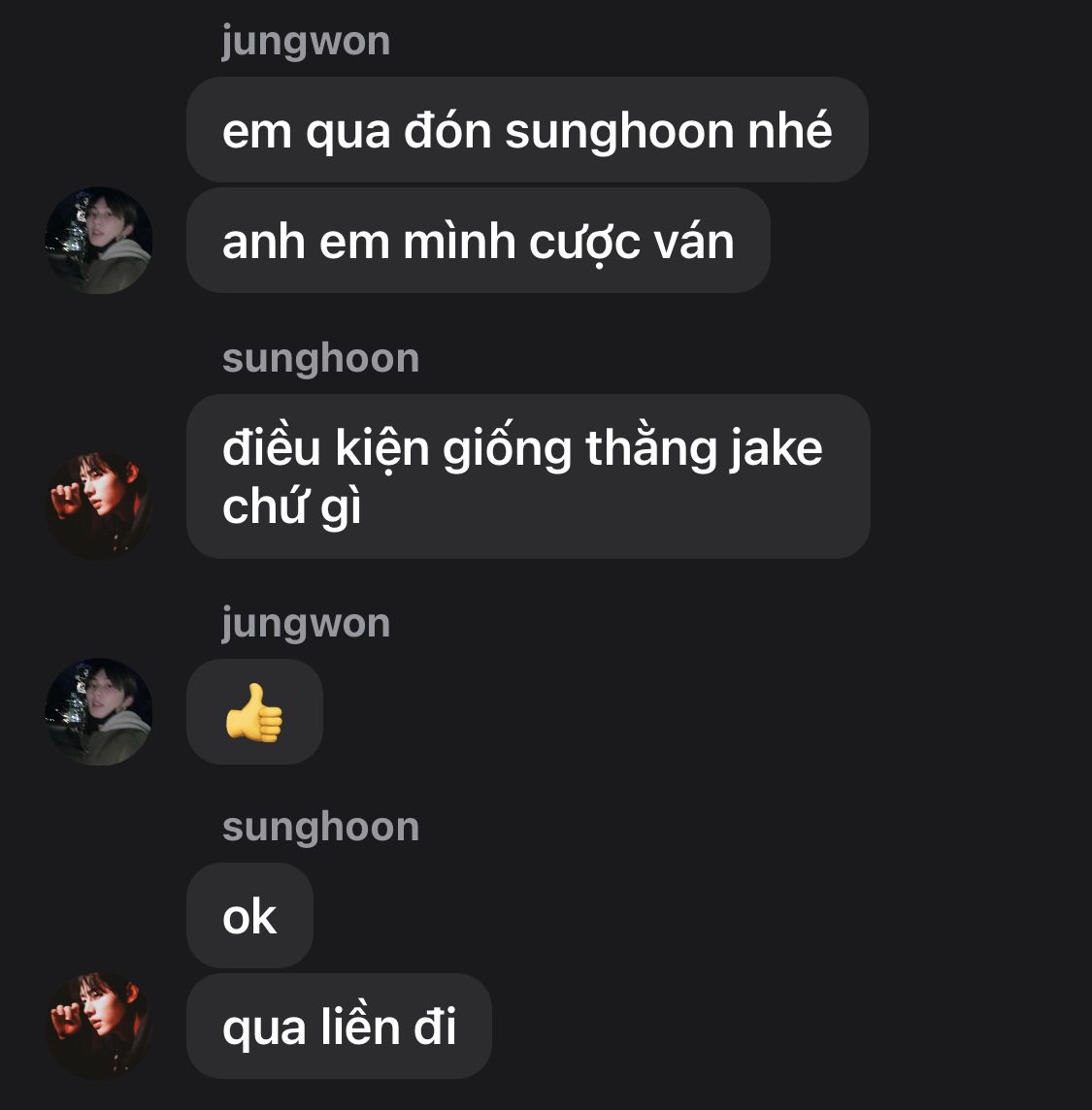Tap the "điều kiện giống thằng jake" message bubble
The width and height of the screenshot is (1092, 1110).
pos(528,476)
